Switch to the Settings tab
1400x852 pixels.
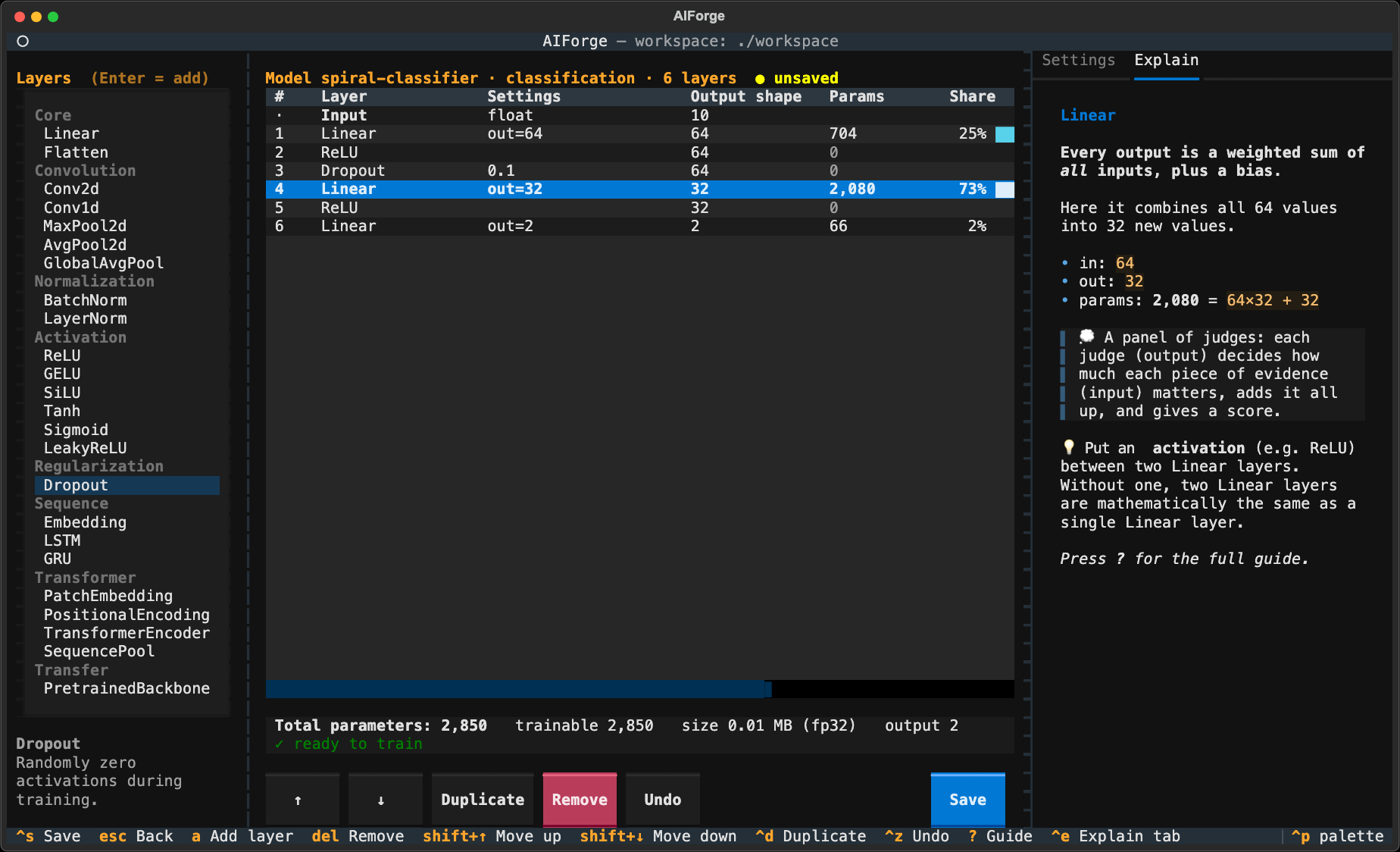[x=1078, y=60]
